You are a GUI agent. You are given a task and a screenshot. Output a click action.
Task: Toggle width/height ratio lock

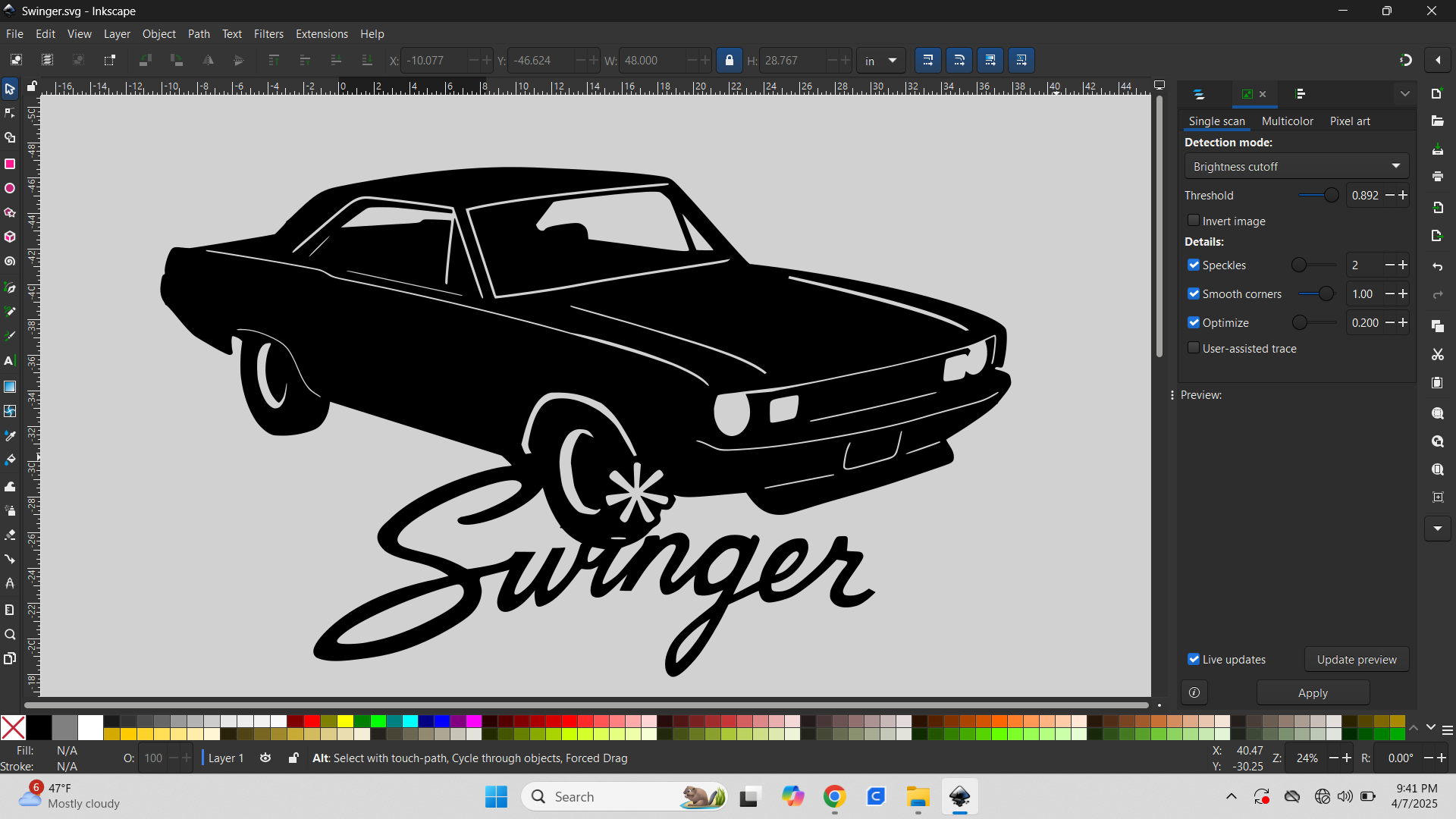point(729,61)
